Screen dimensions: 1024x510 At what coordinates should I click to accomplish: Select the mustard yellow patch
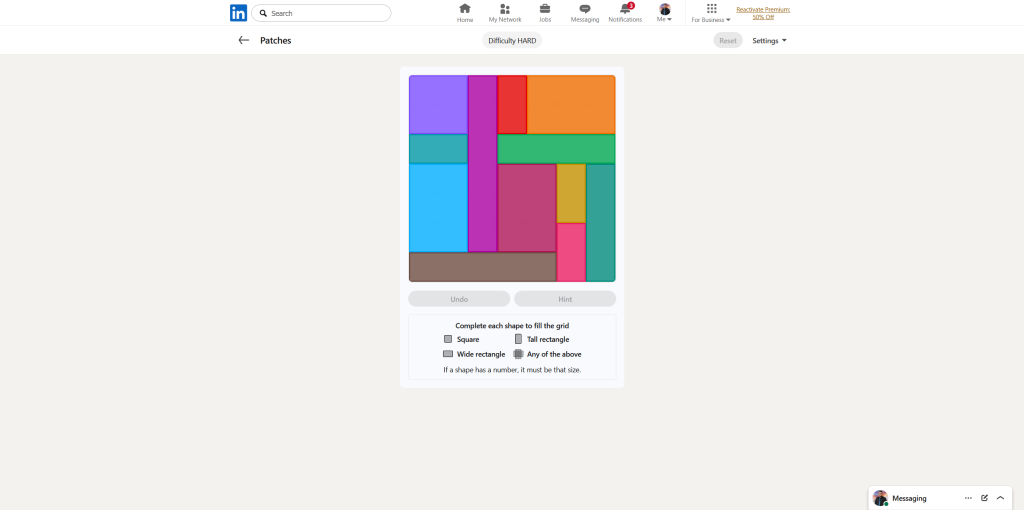(571, 193)
